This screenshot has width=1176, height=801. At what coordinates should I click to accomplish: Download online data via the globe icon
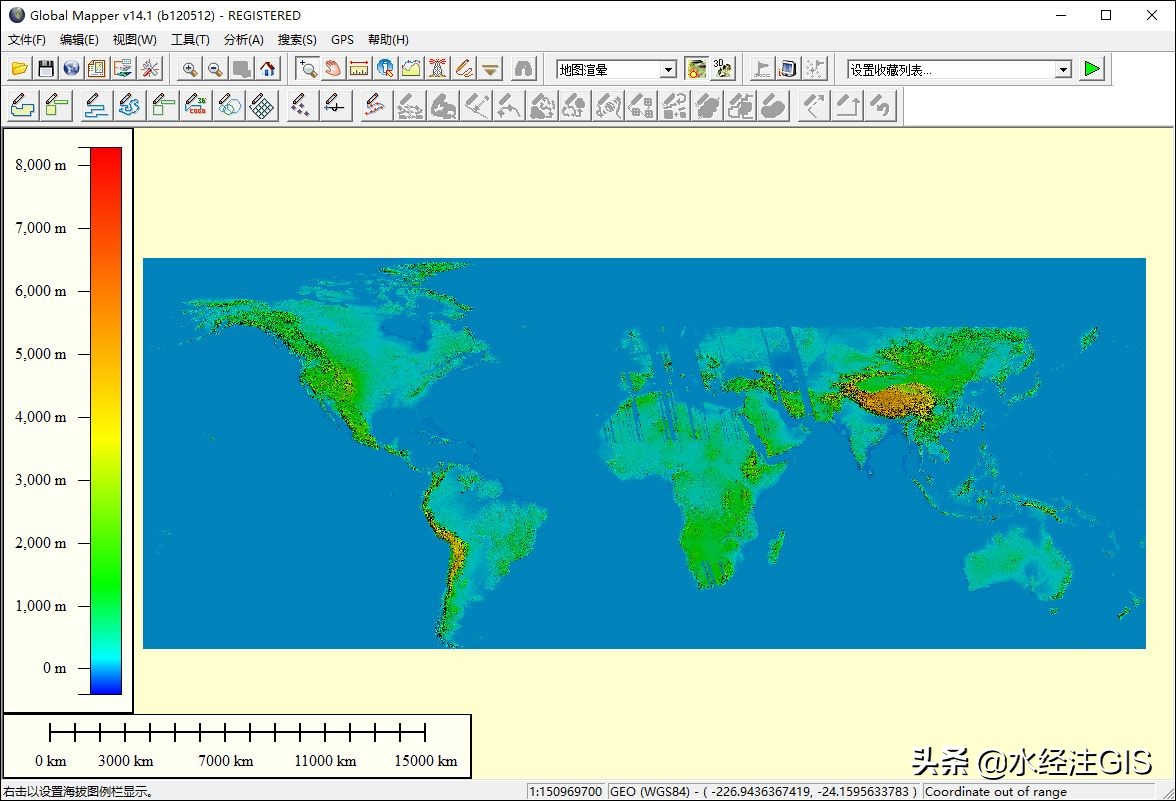tap(71, 69)
